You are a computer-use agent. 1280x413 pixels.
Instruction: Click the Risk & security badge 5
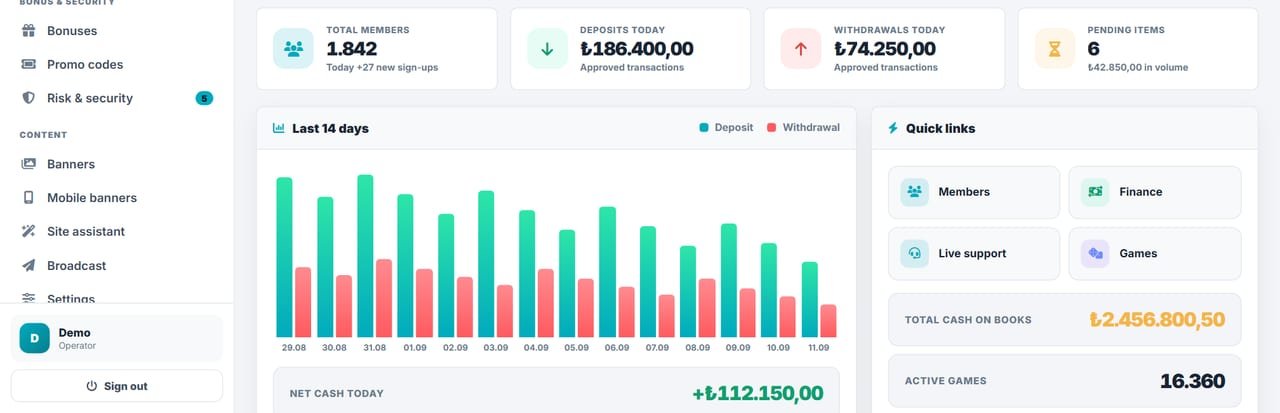pos(204,98)
